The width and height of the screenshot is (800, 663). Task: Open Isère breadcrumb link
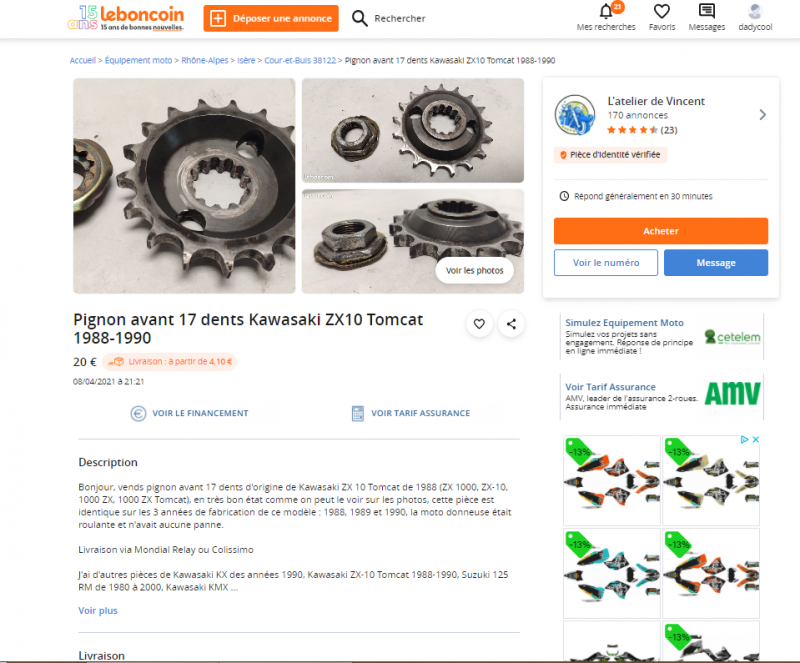click(x=246, y=60)
